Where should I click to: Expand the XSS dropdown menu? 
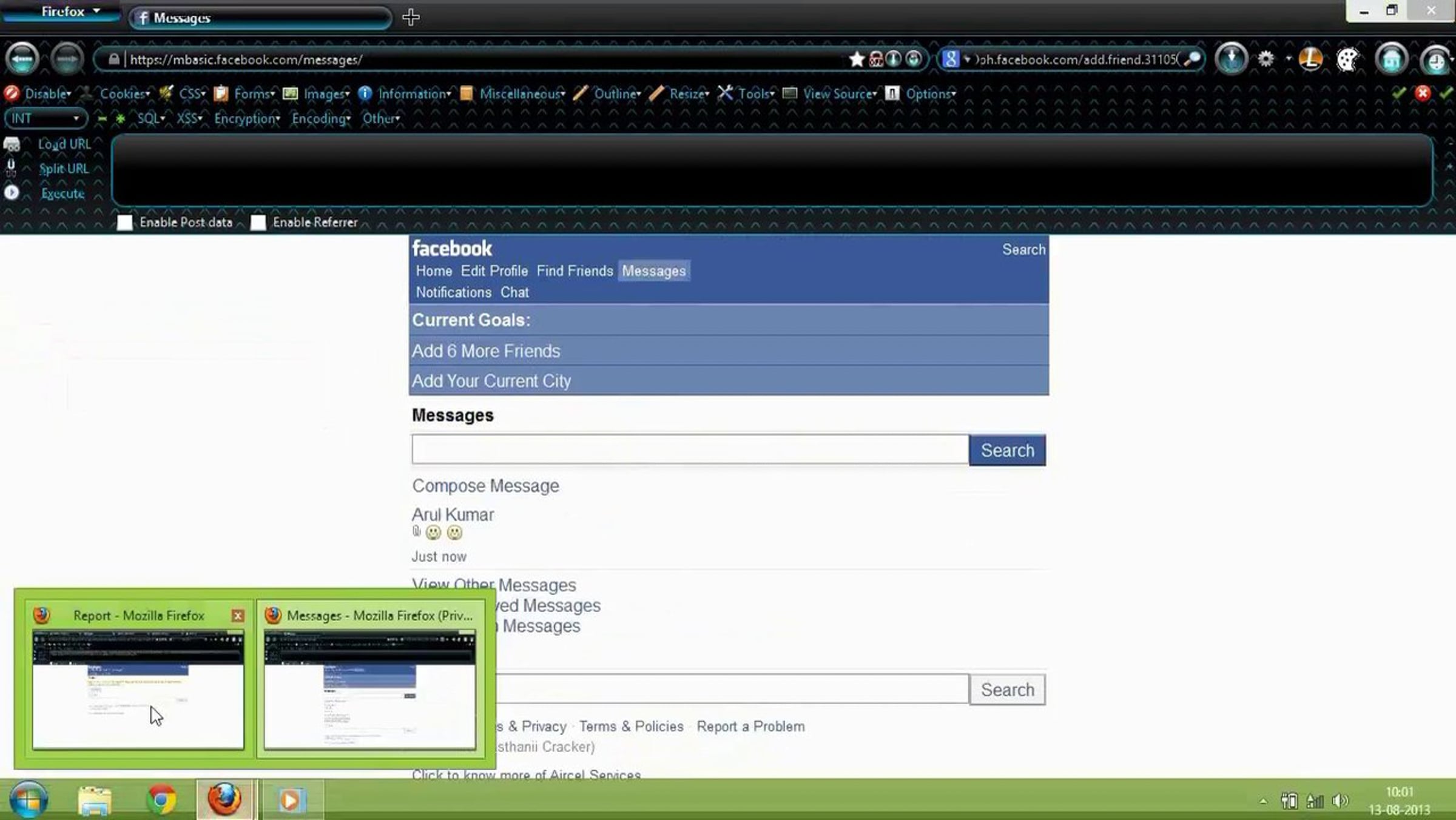click(x=189, y=118)
